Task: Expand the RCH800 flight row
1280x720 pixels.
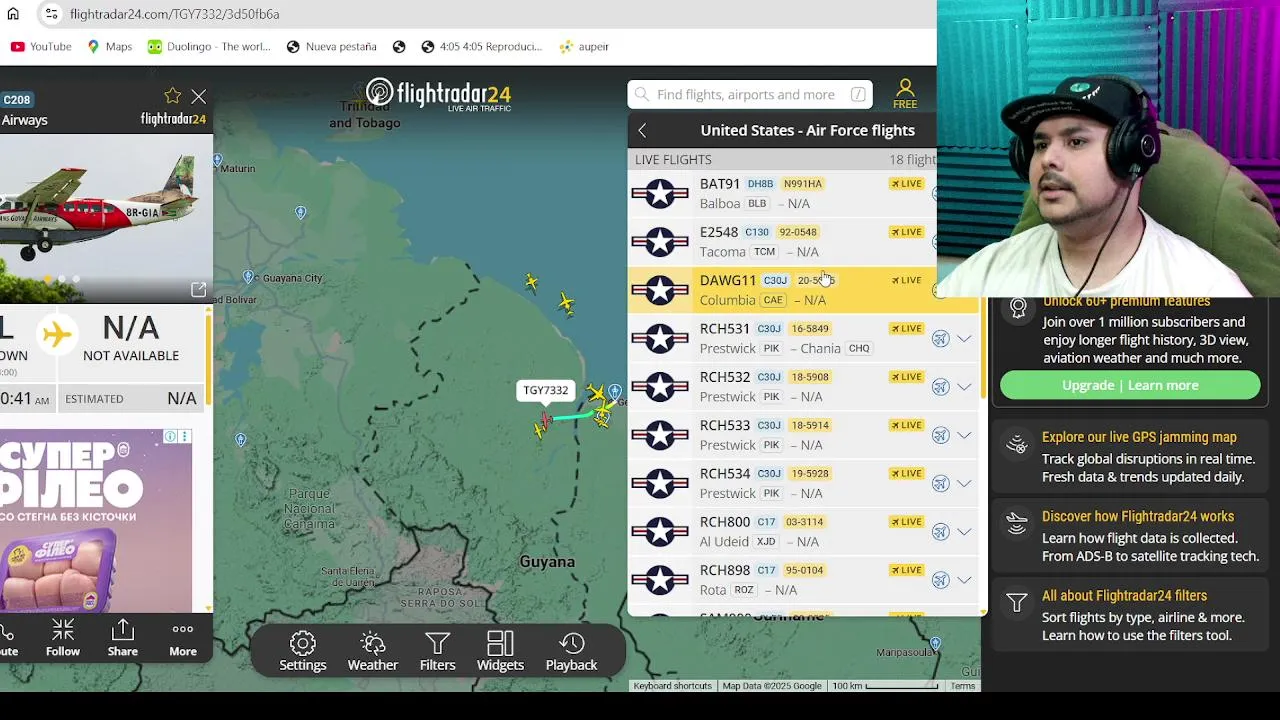Action: click(964, 531)
